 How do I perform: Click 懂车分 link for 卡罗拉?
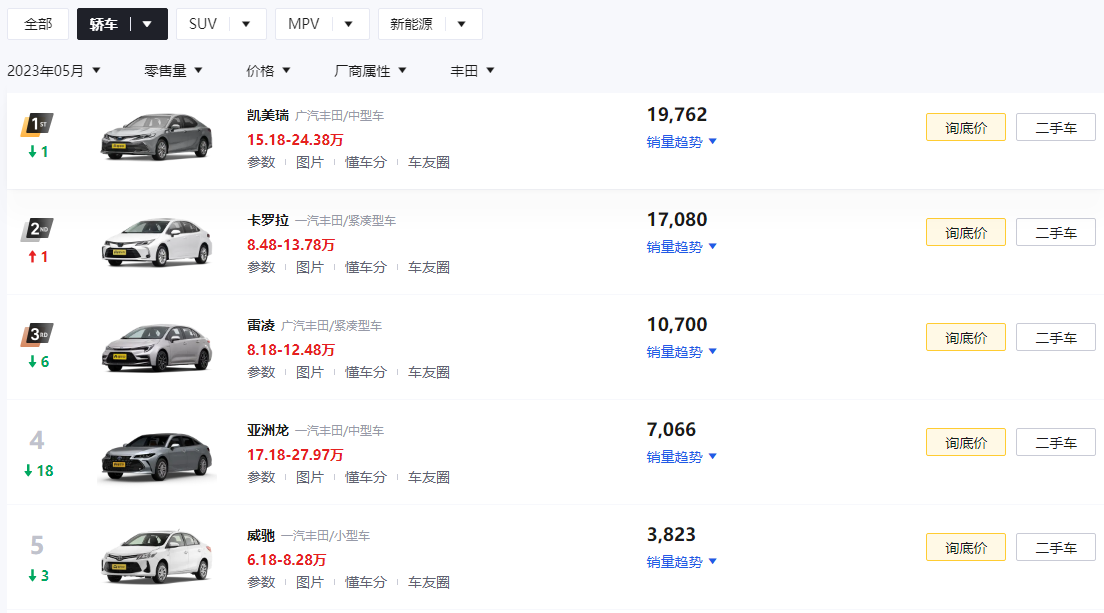click(x=366, y=267)
